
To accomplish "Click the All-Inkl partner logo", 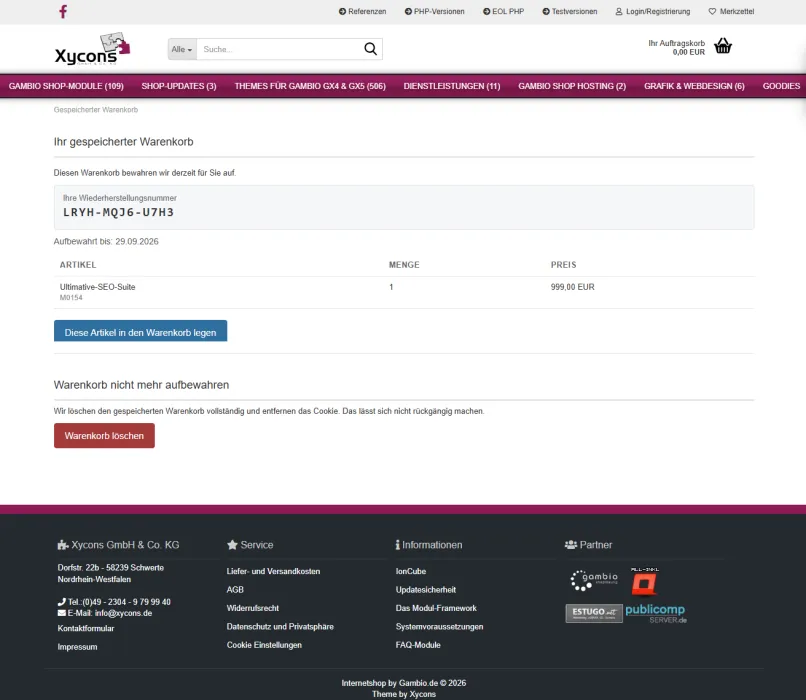I will (645, 581).
